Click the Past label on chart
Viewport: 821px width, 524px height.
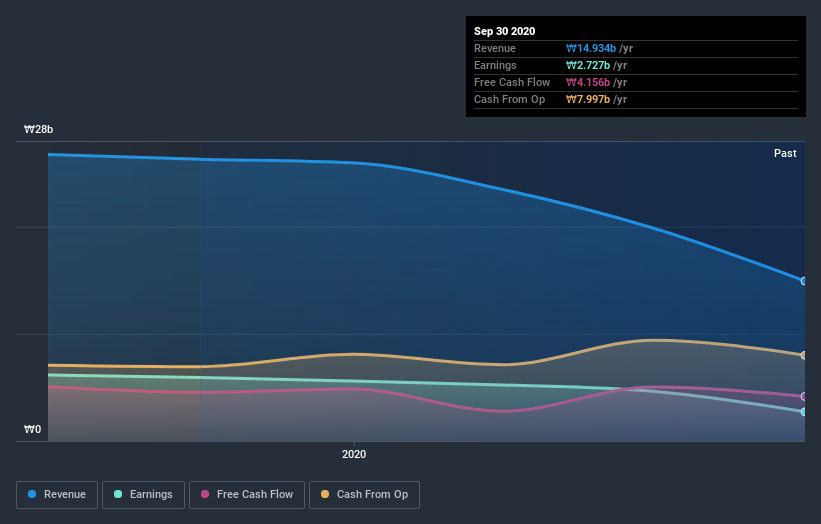[785, 153]
